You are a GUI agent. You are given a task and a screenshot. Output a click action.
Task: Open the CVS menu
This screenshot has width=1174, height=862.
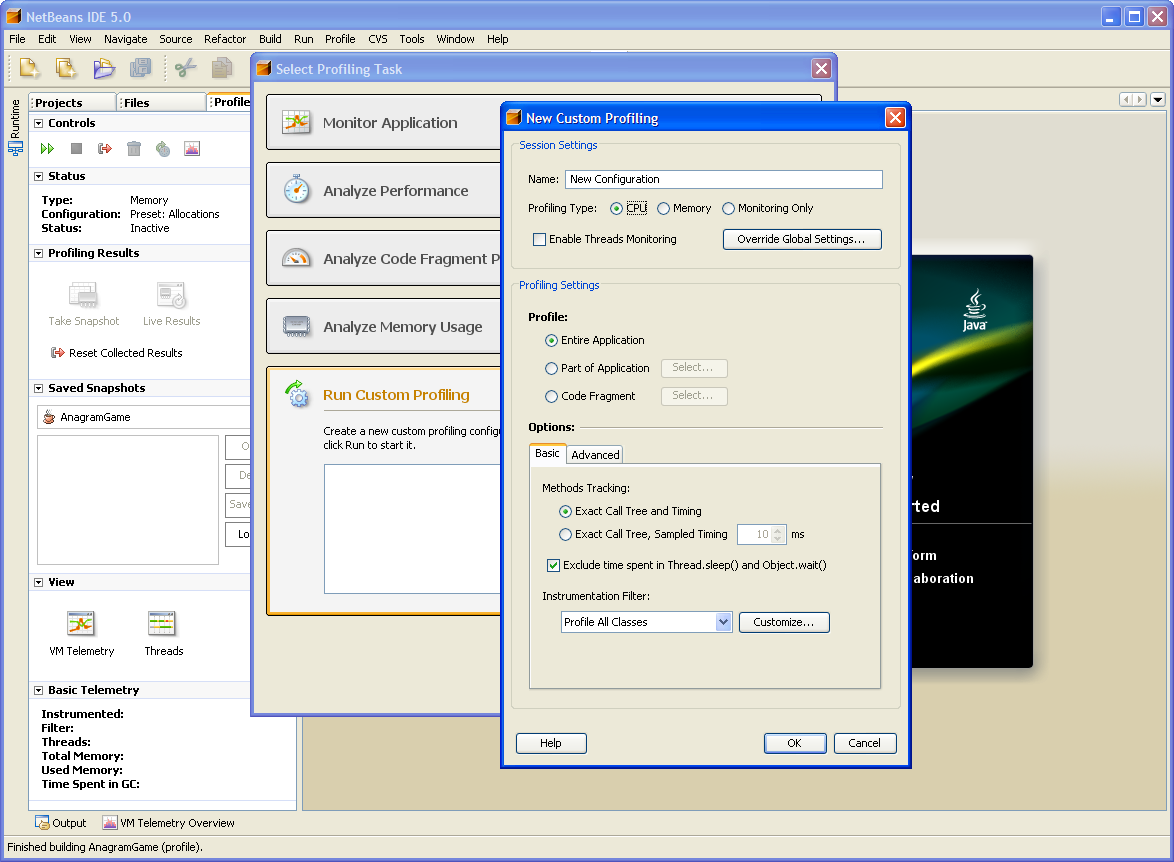pyautogui.click(x=377, y=39)
